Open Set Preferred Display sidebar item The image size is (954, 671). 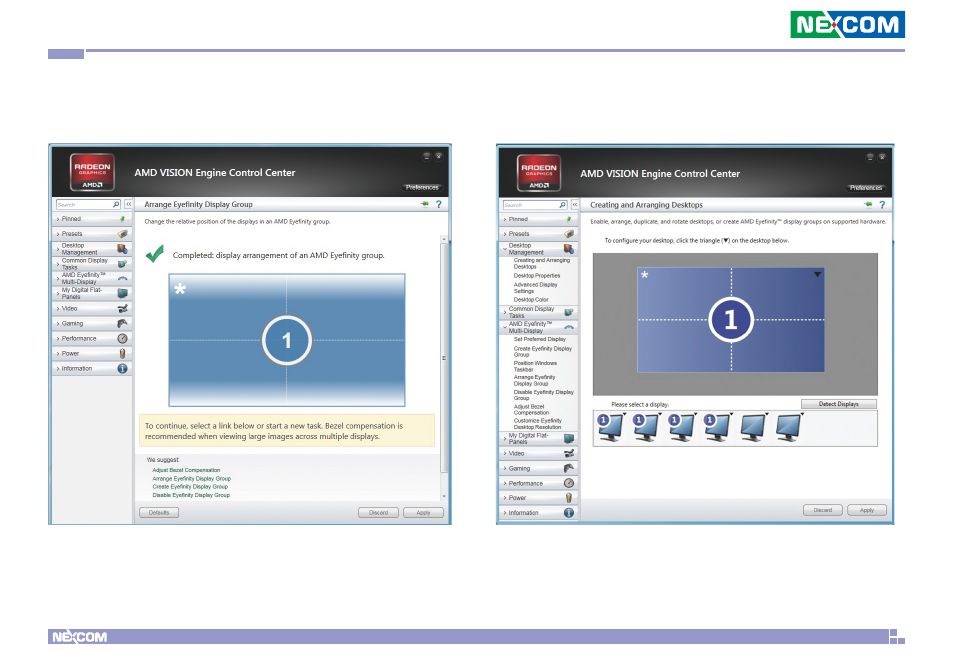click(x=540, y=339)
